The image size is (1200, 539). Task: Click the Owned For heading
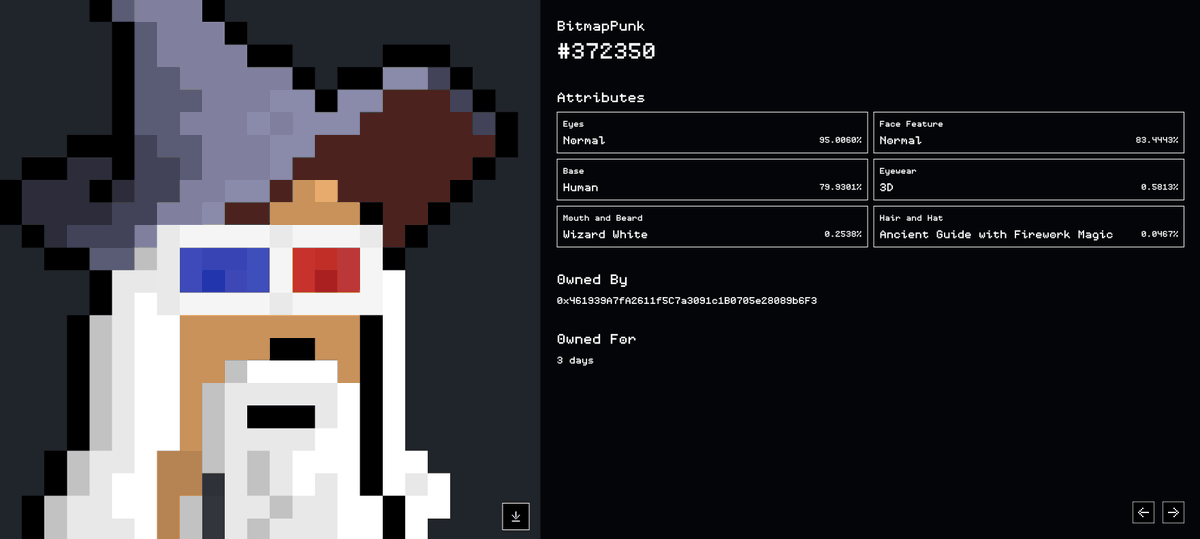click(596, 339)
